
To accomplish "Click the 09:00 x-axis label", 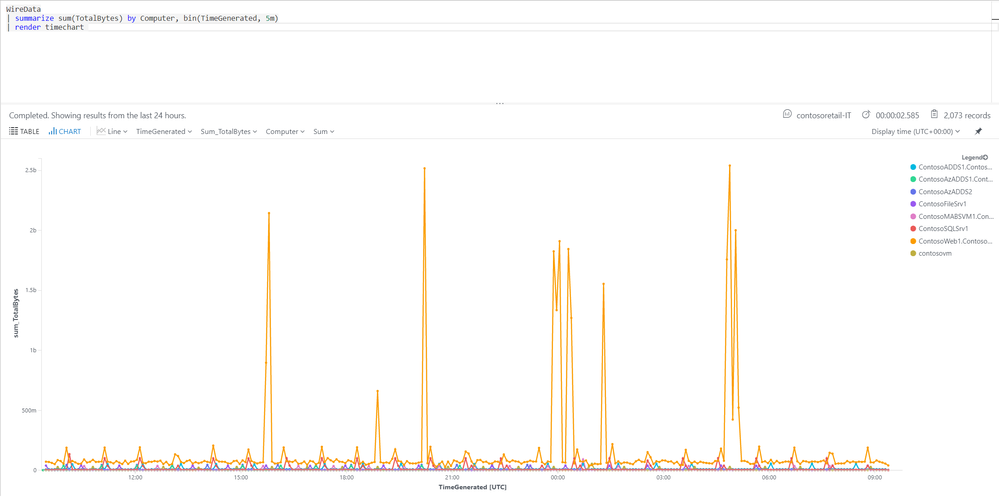I will [x=875, y=477].
